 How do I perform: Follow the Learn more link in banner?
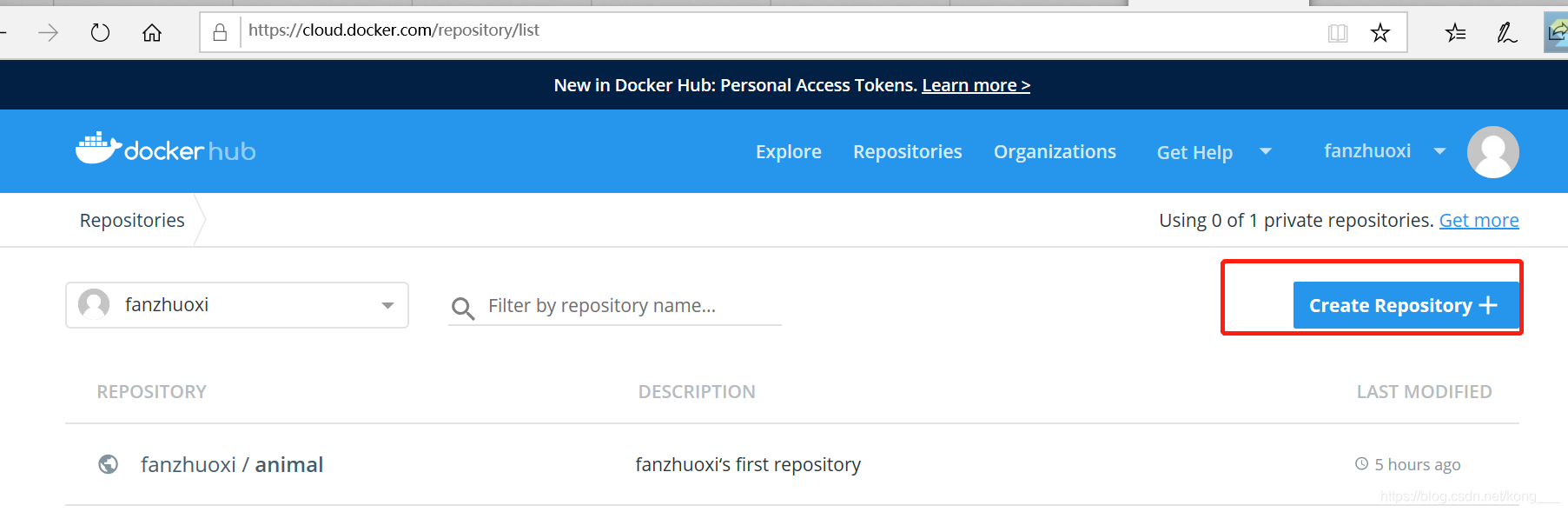click(976, 85)
